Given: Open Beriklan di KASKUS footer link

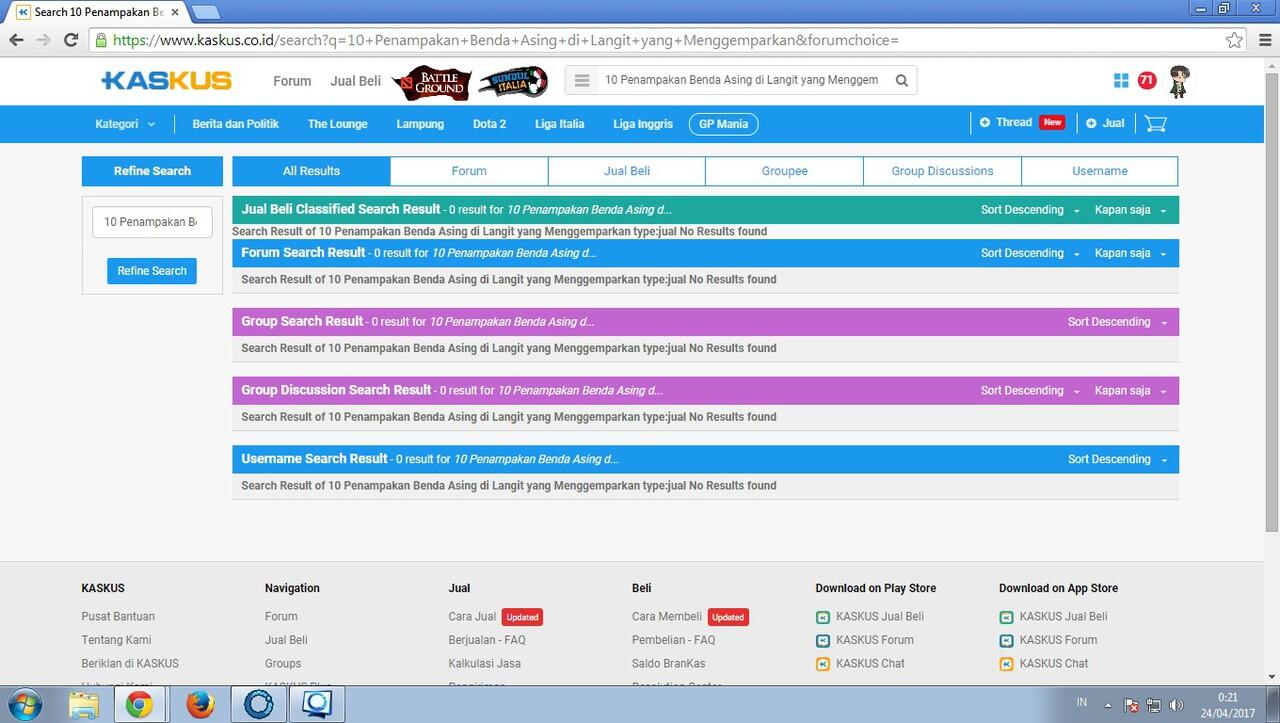Looking at the screenshot, I should click(x=130, y=664).
